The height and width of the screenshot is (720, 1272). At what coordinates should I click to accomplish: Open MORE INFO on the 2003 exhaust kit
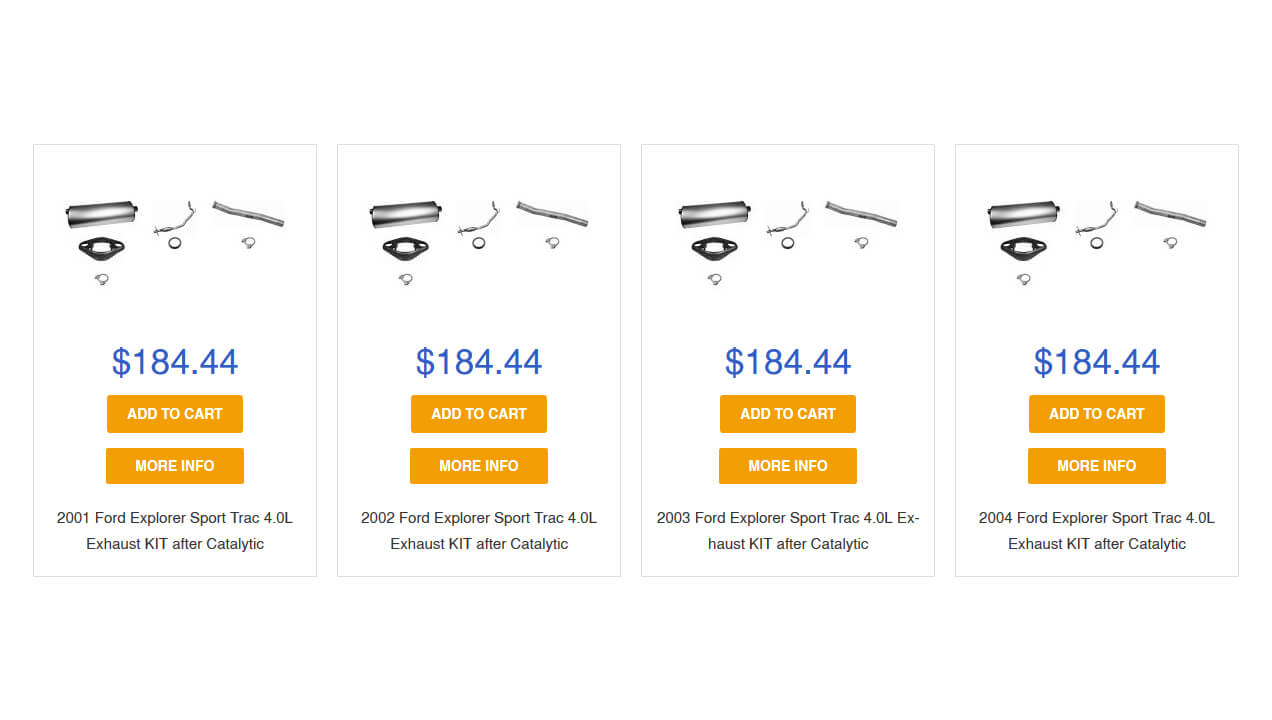point(787,465)
